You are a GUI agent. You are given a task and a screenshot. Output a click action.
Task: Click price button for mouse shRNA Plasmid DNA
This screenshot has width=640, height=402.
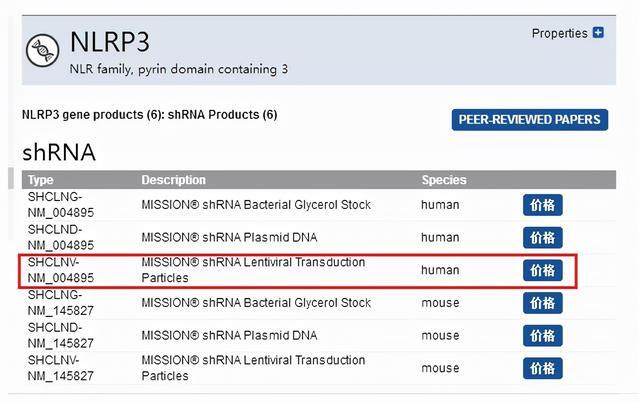pos(542,336)
